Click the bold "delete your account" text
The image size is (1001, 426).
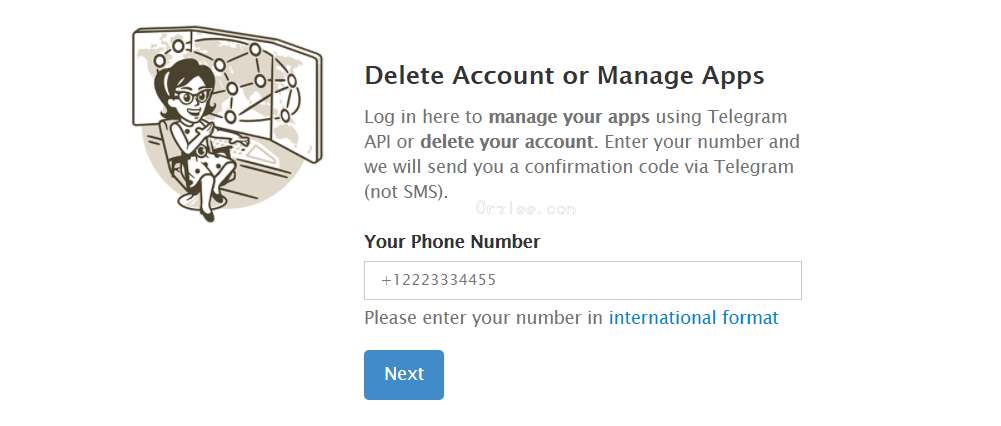pyautogui.click(x=507, y=141)
